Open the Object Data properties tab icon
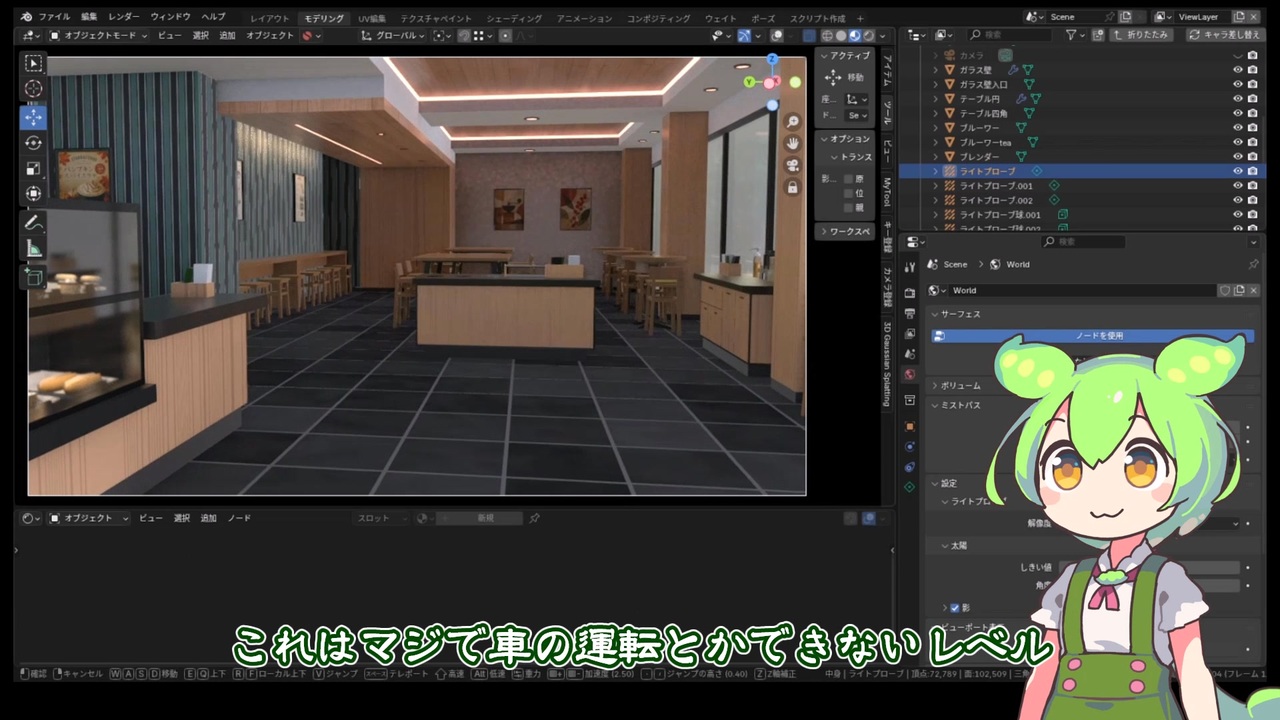The height and width of the screenshot is (720, 1280). point(910,487)
